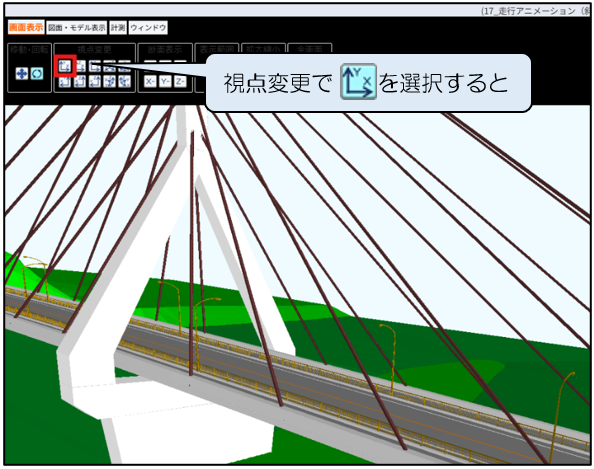Click the XY viewpoint icon highlighted in red
Image resolution: width=594 pixels, height=469 pixels.
pos(65,66)
